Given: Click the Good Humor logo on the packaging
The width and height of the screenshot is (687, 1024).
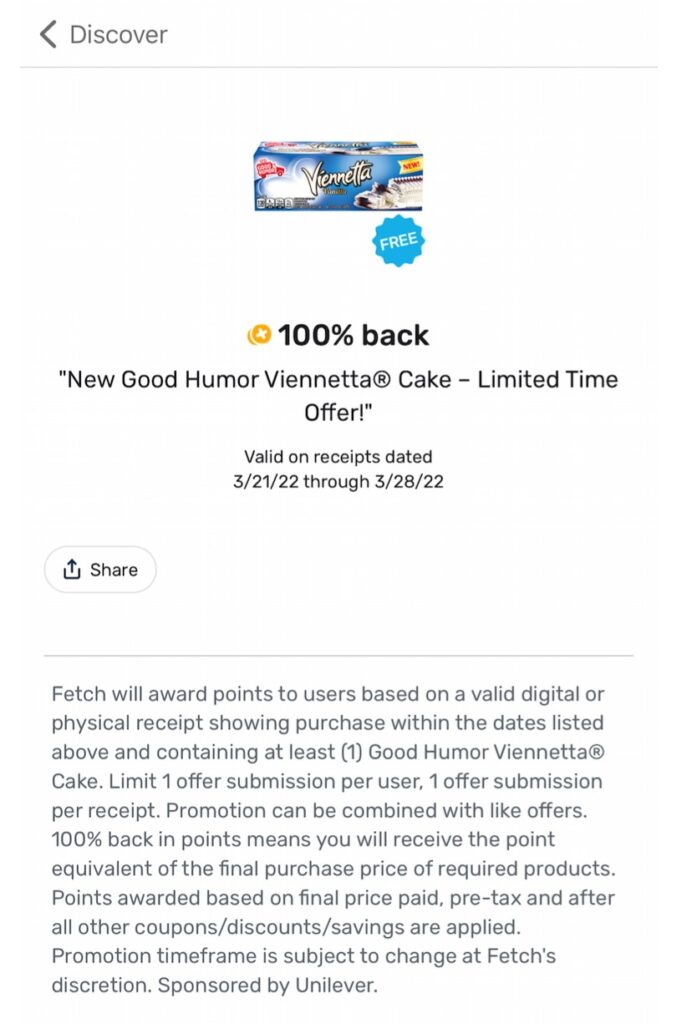Looking at the screenshot, I should pos(268,167).
